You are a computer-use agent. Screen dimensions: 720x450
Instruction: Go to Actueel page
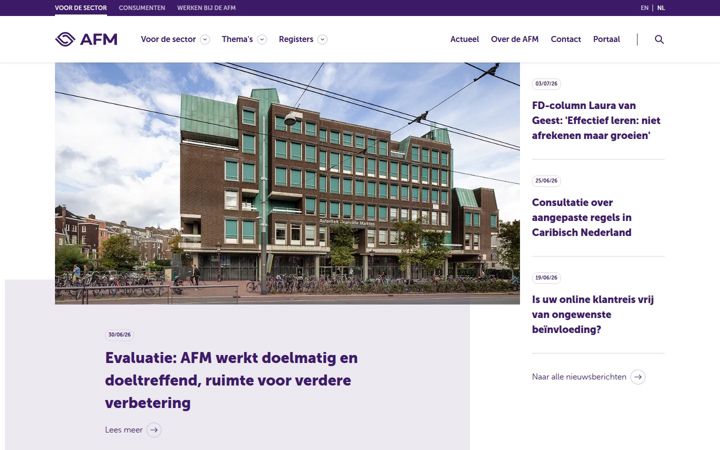click(x=464, y=39)
